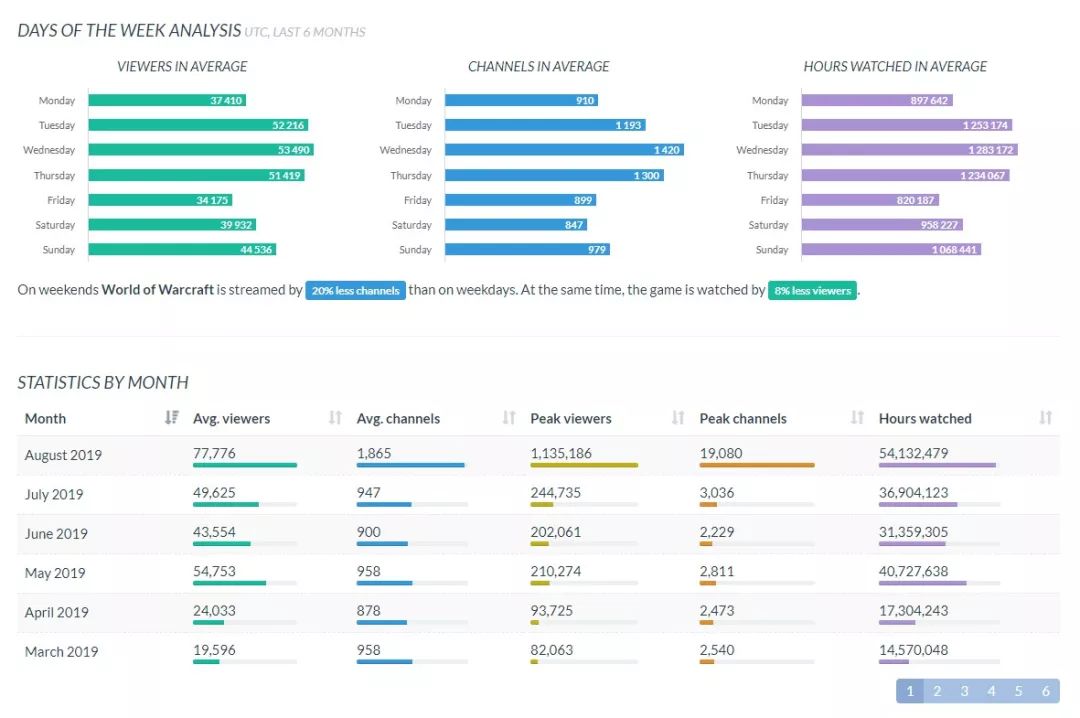Screen dimensions: 1080x718
Task: Select the Tuesday hours bar 1 253 174
Action: (907, 125)
